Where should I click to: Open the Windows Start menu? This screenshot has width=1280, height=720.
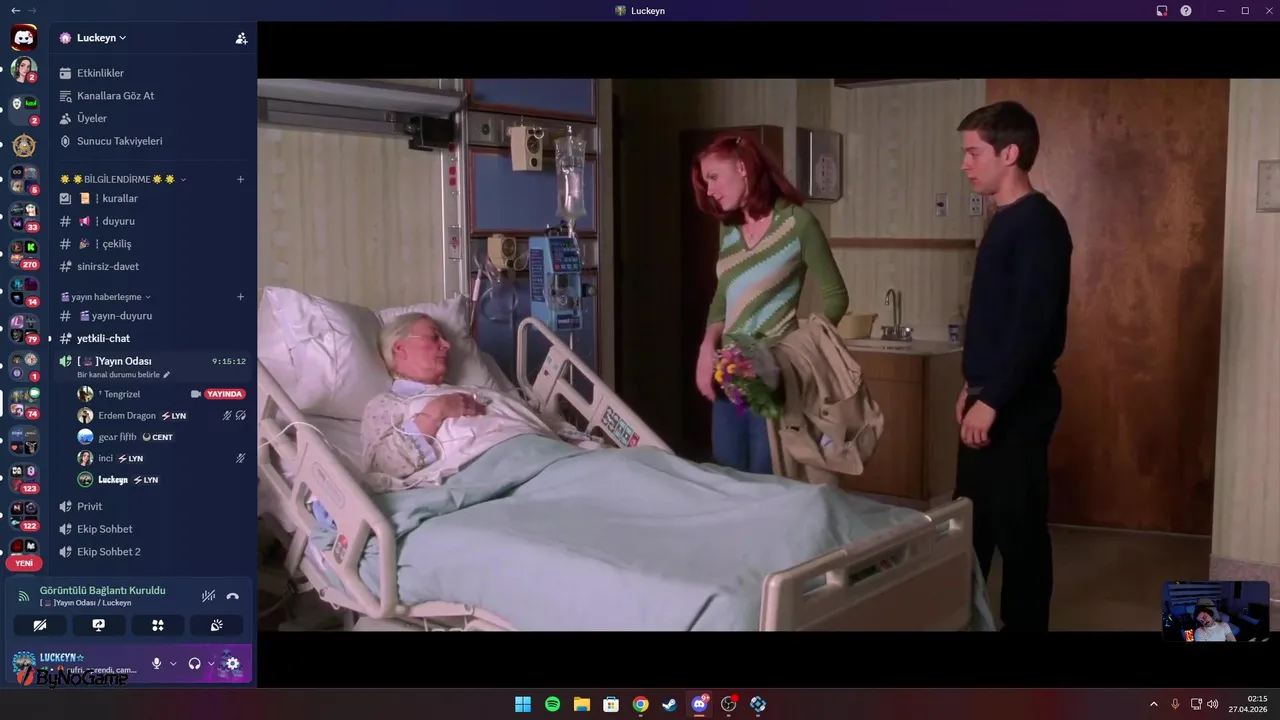point(522,704)
